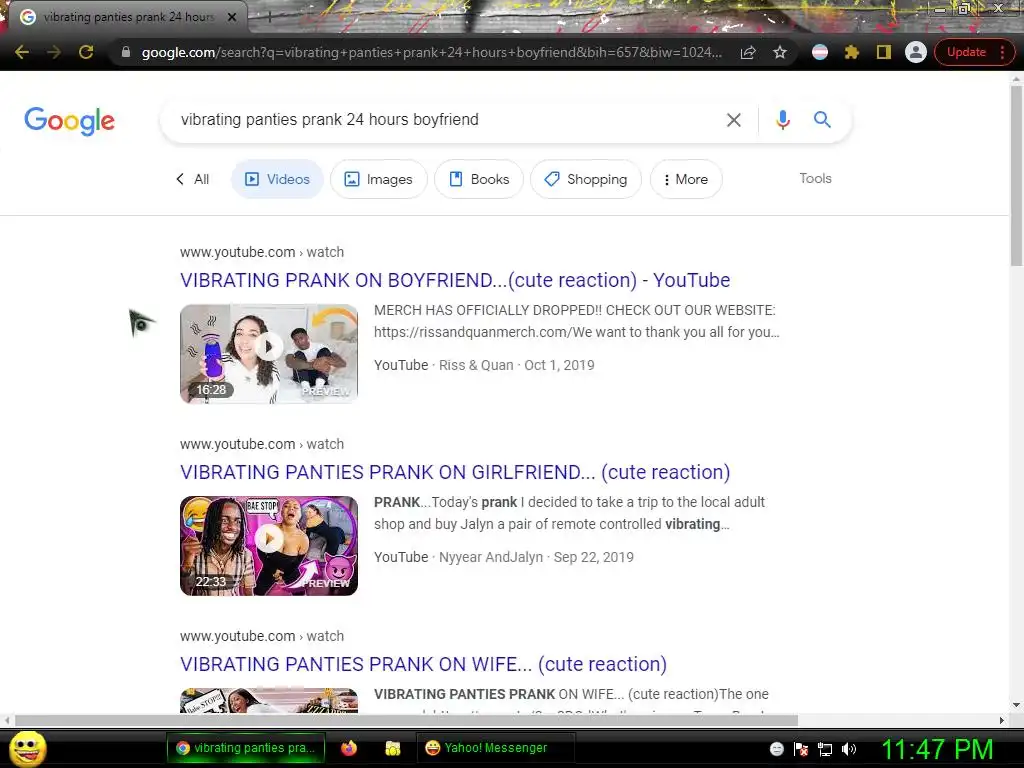Switch to the Shopping tab
Image resolution: width=1024 pixels, height=768 pixels.
coord(586,179)
